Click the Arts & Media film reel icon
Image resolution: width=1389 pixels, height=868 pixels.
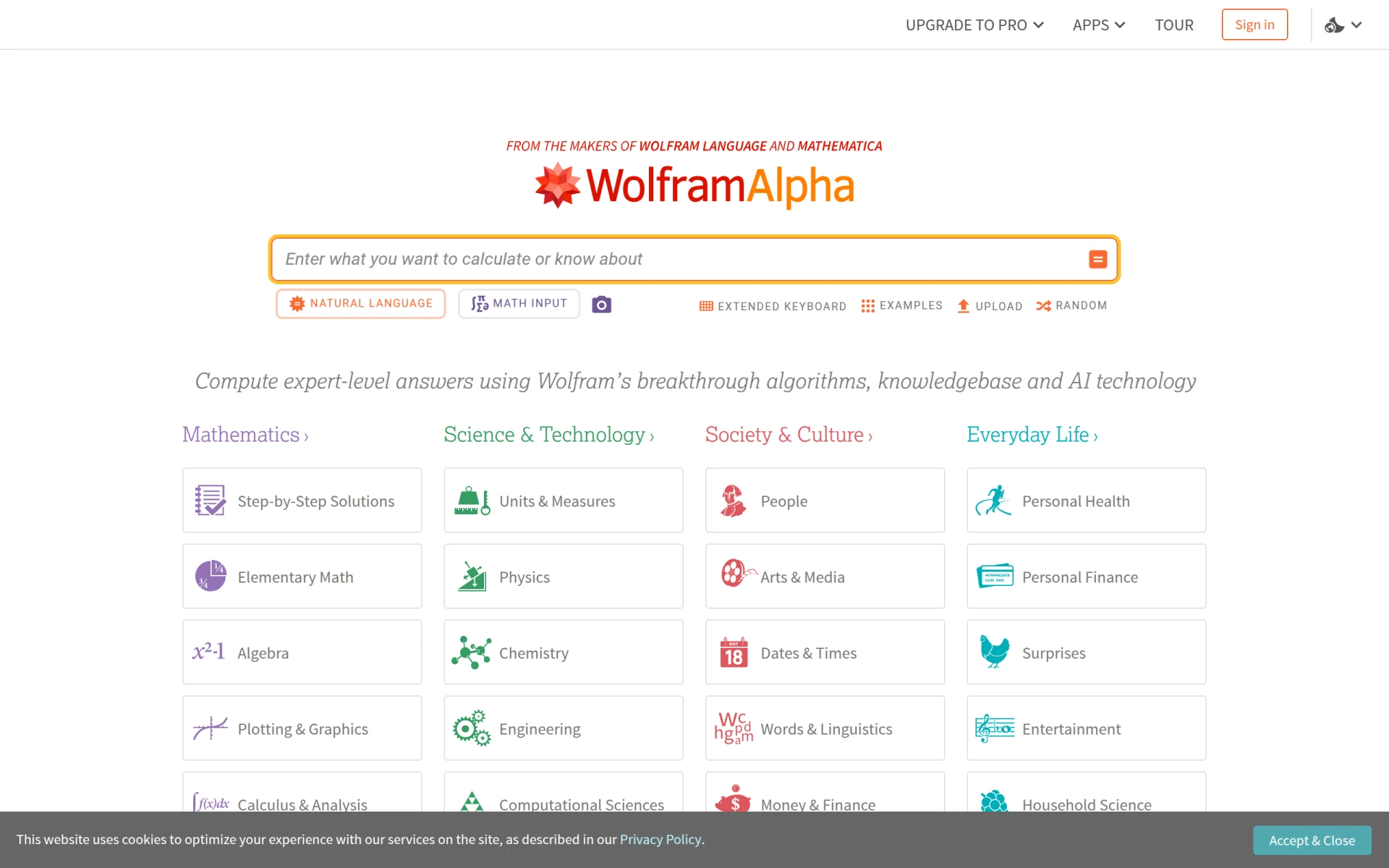[x=738, y=573]
